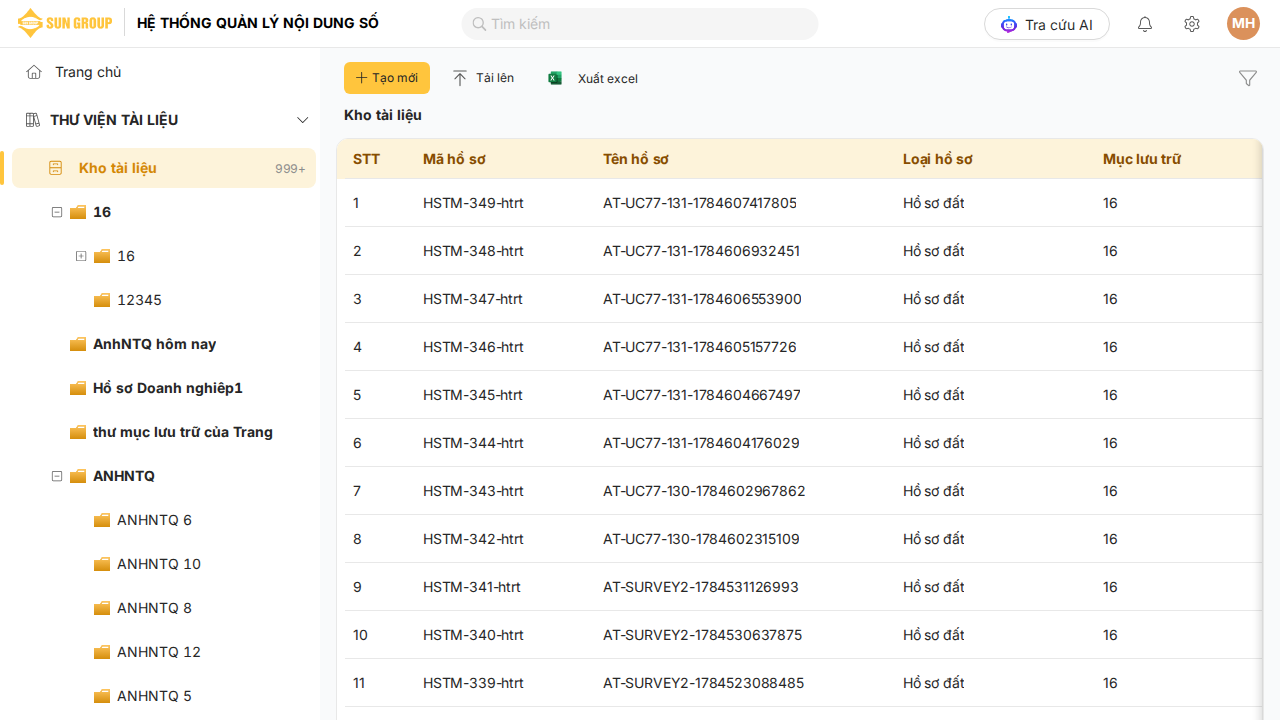This screenshot has height=720, width=1280.
Task: Open the table filter funnel icon
Action: tap(1248, 78)
